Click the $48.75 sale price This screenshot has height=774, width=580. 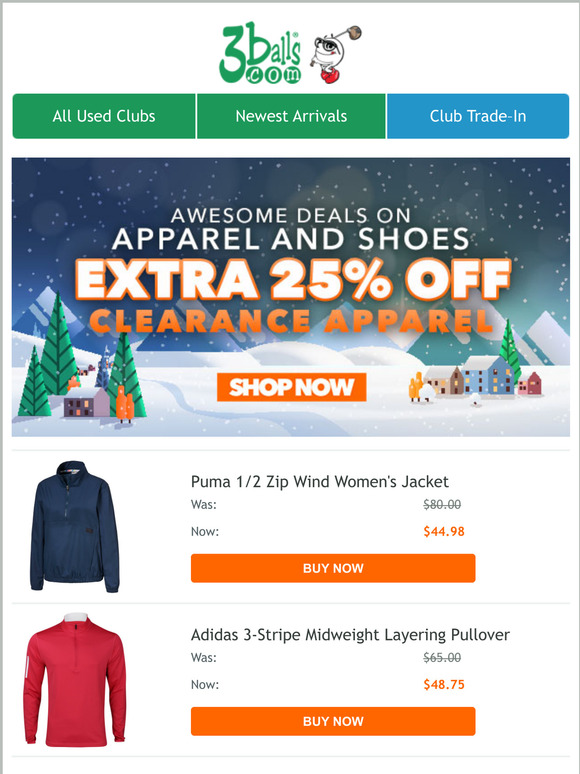coord(444,685)
